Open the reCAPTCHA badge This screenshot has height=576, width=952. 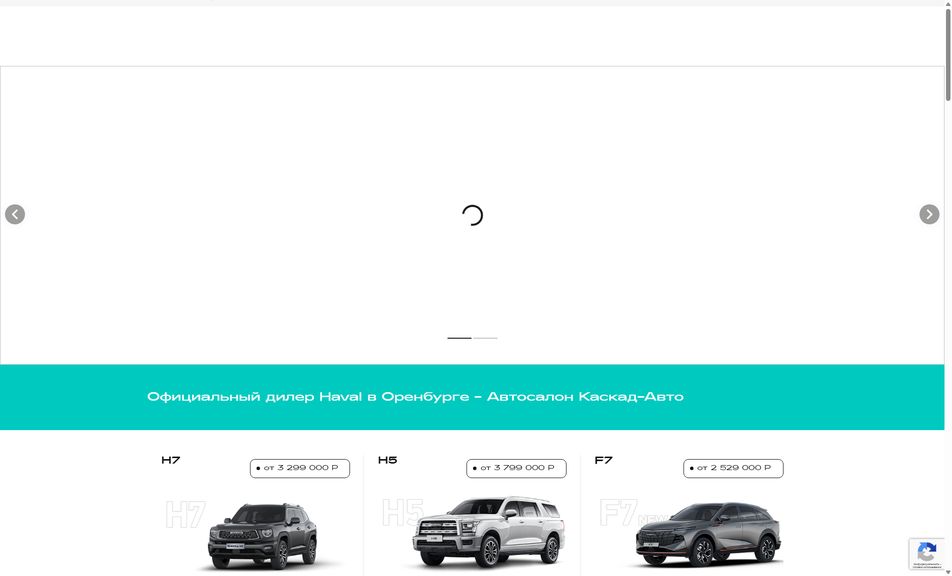(x=926, y=554)
